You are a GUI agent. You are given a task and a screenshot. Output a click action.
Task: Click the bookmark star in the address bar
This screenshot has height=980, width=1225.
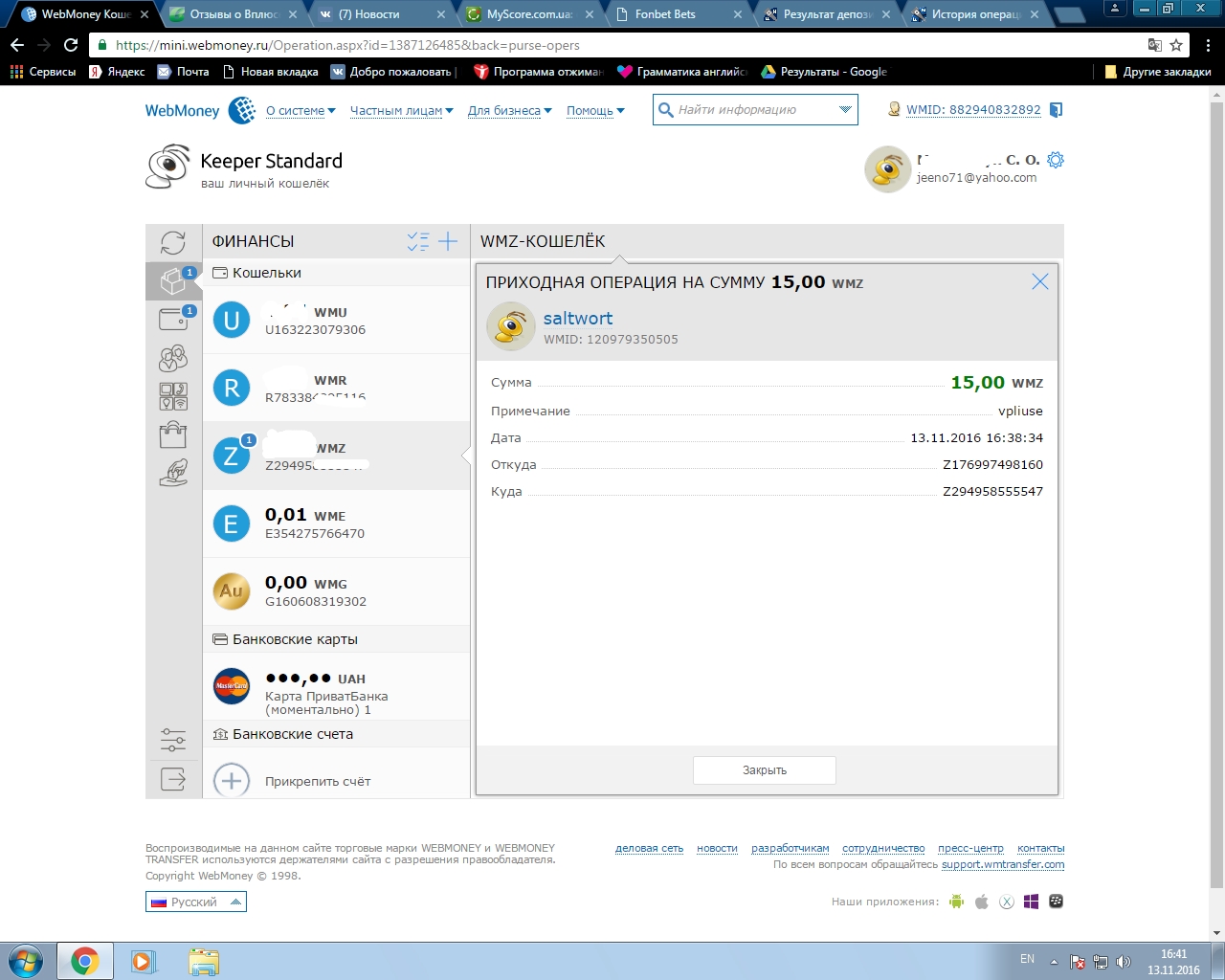(x=1176, y=45)
